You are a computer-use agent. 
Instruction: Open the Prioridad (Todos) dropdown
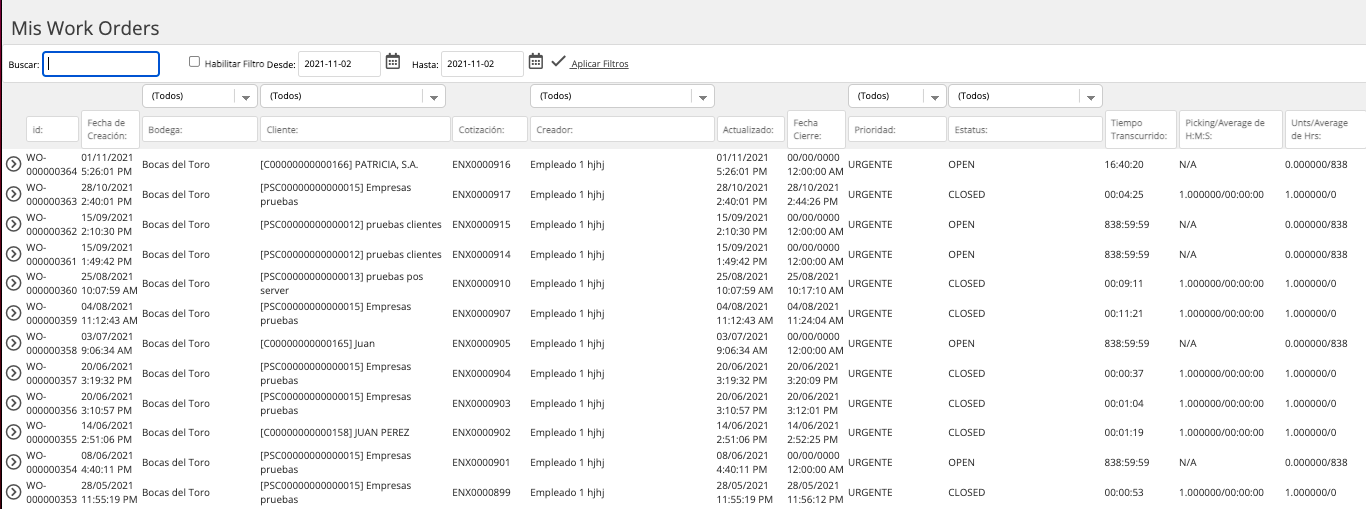pos(897,96)
